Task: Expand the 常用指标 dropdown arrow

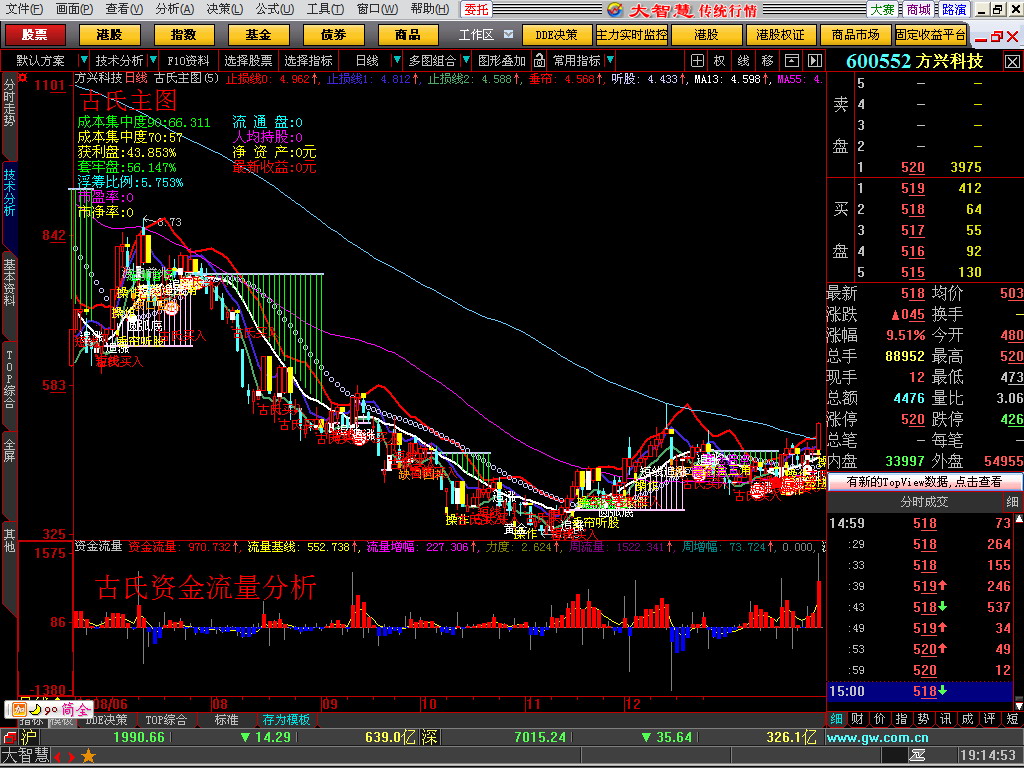Action: pyautogui.click(x=610, y=61)
